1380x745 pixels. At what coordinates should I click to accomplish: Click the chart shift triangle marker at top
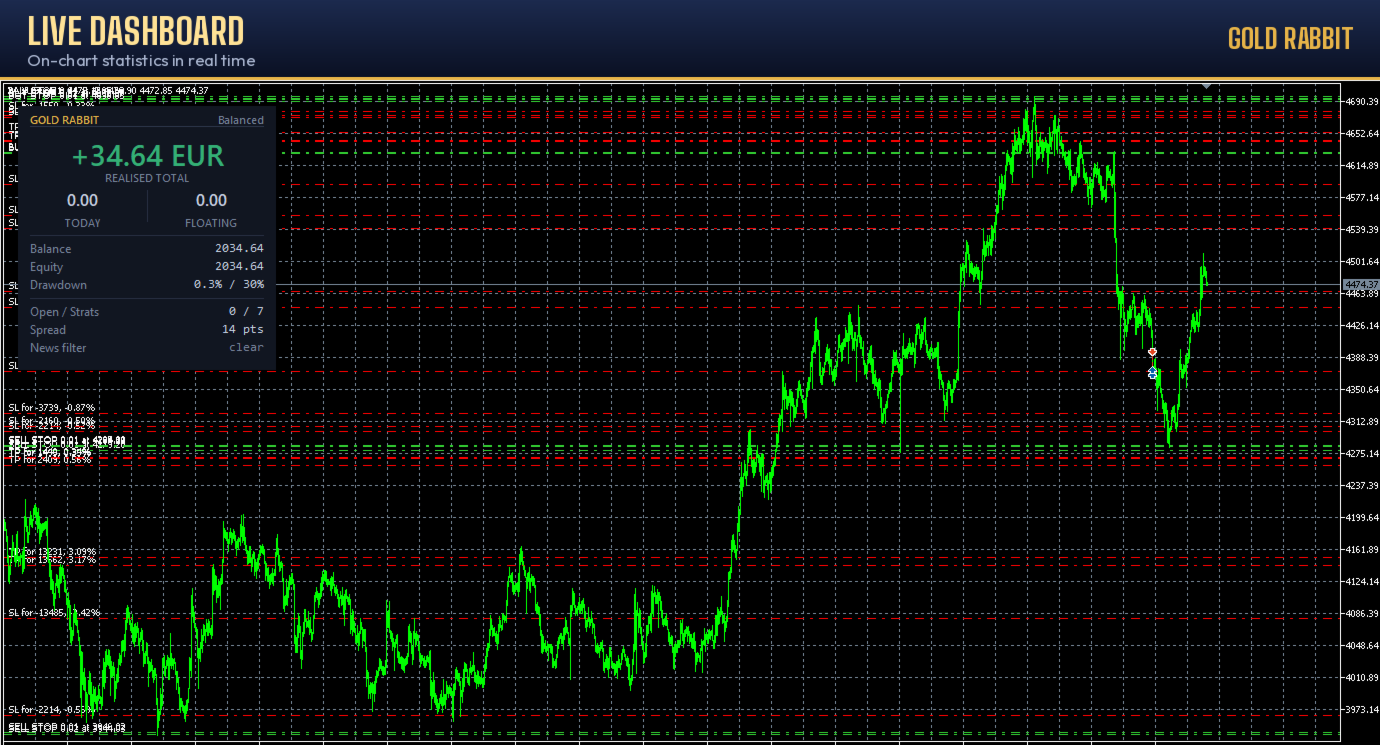point(1207,86)
